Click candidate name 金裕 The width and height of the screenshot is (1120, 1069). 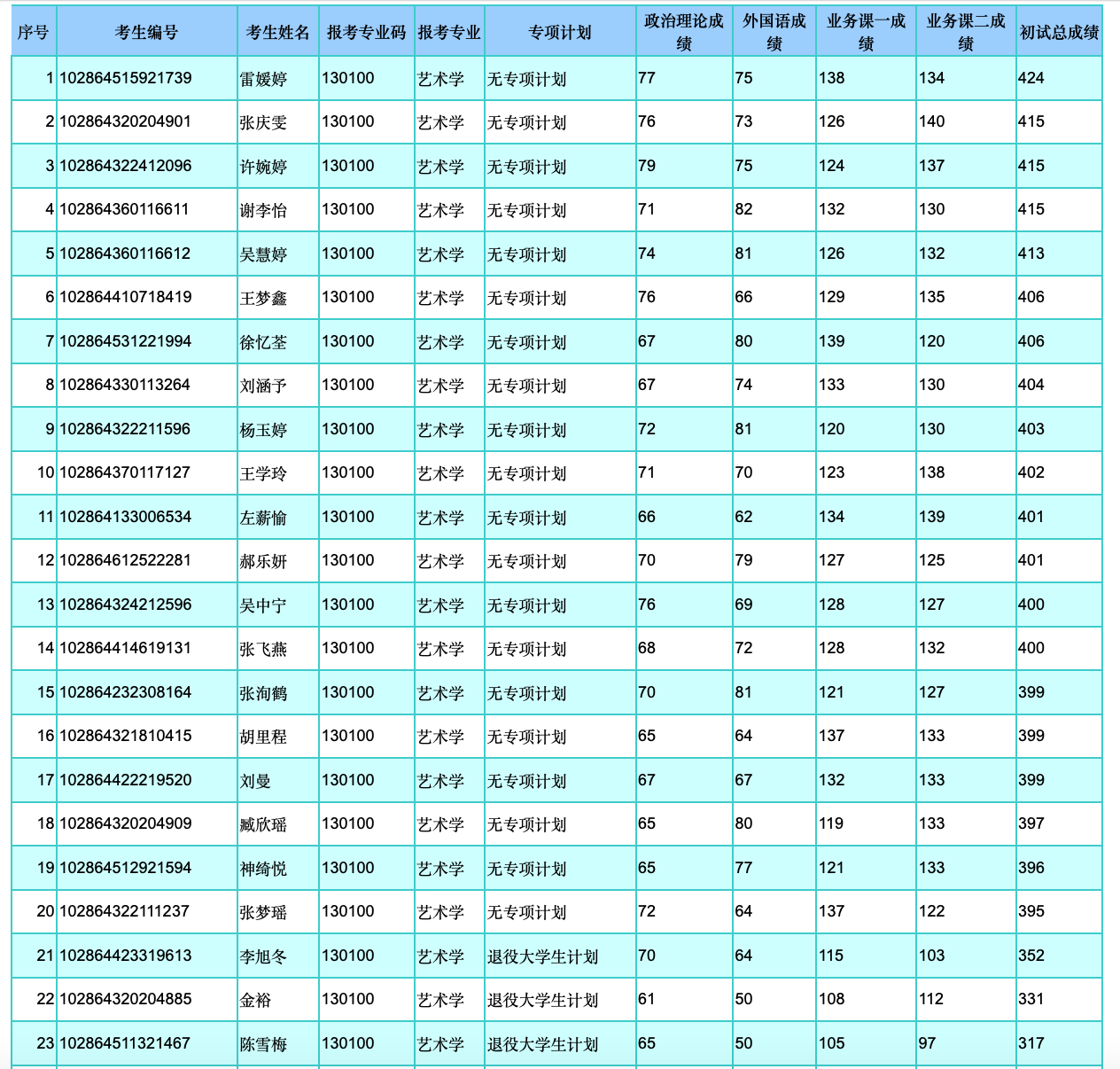pos(255,1000)
